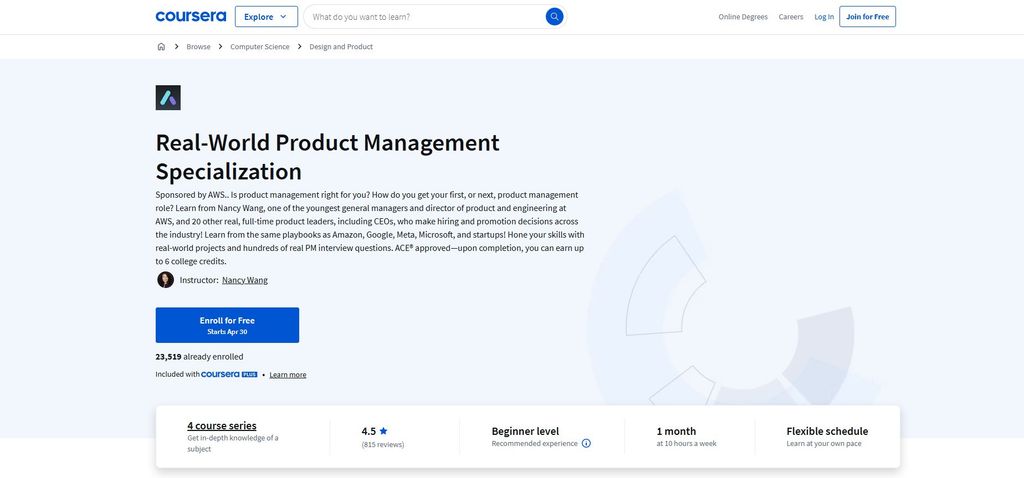
Task: Click the '4.5' rating value
Action: click(369, 431)
